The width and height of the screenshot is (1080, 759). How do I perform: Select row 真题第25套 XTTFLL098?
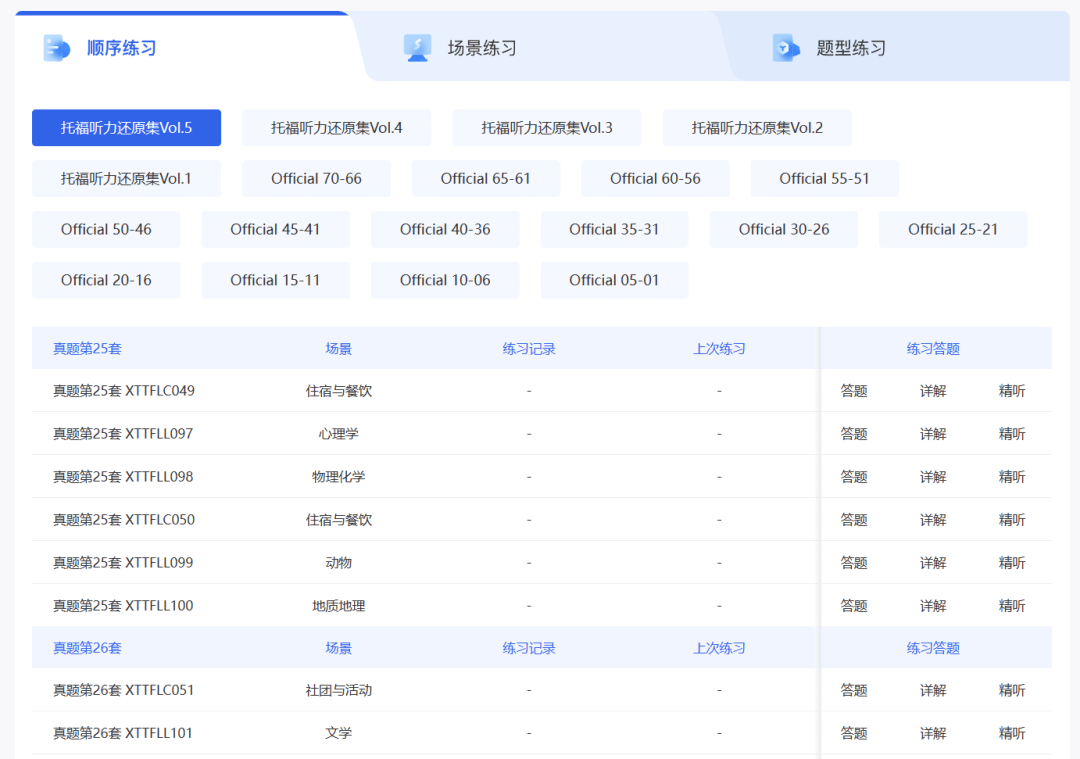[541, 477]
